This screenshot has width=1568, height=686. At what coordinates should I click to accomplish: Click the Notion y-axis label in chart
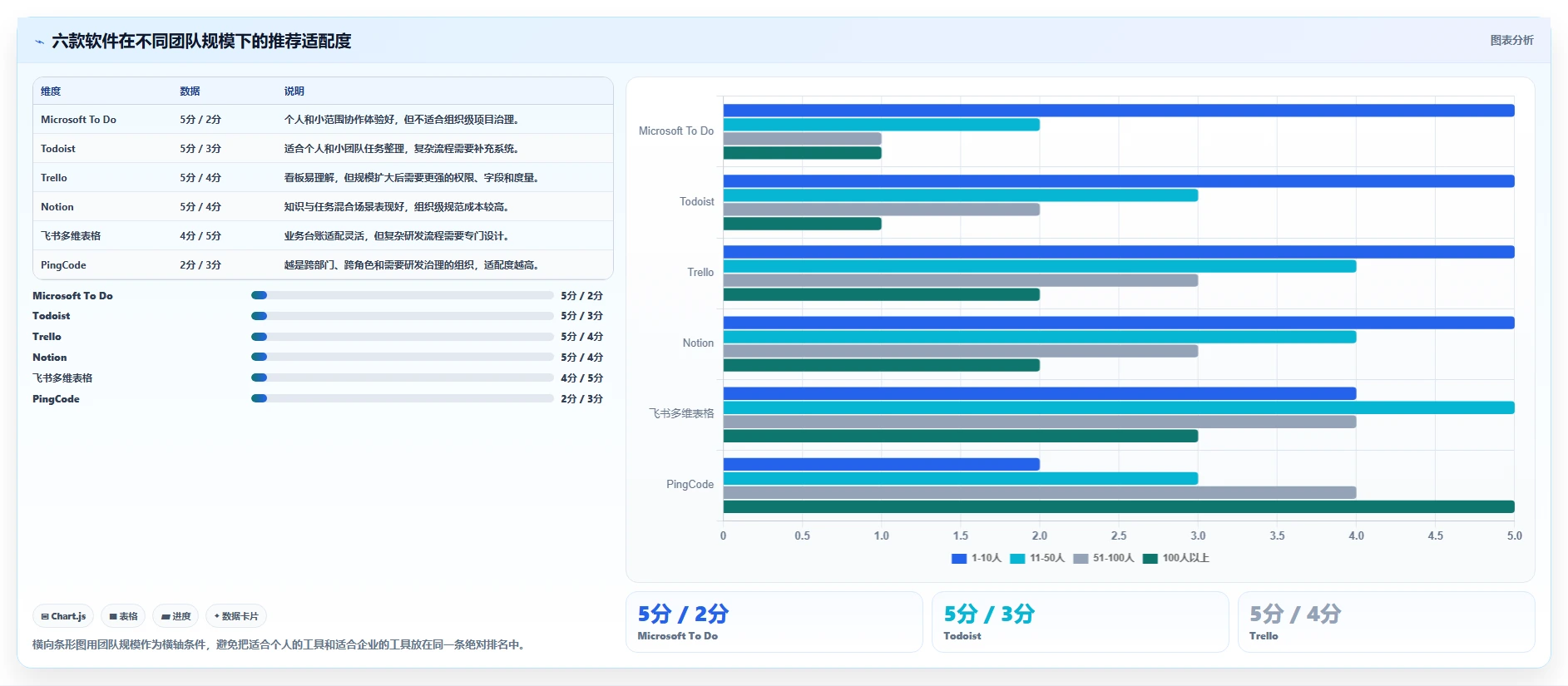(698, 343)
